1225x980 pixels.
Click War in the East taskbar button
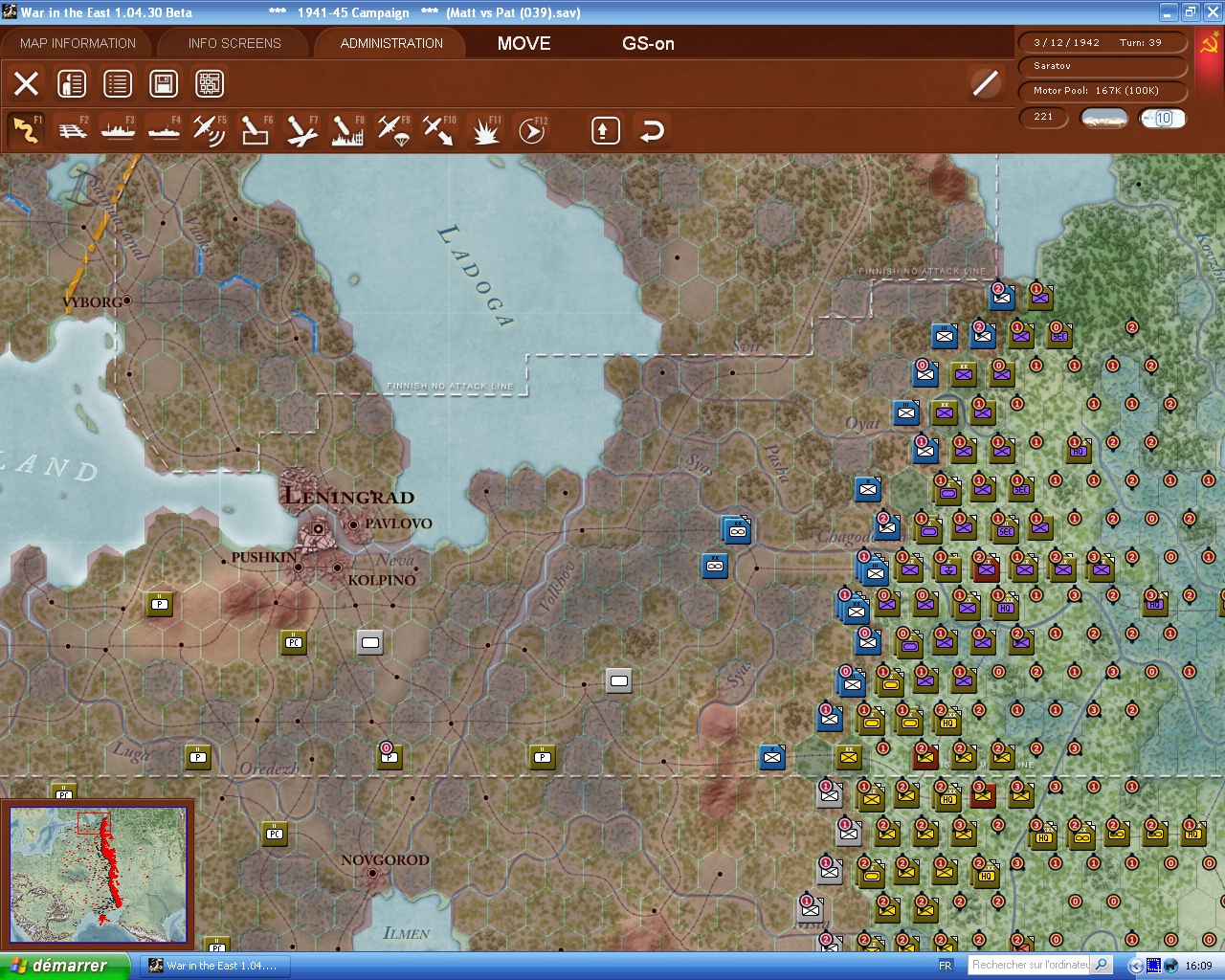pyautogui.click(x=214, y=966)
